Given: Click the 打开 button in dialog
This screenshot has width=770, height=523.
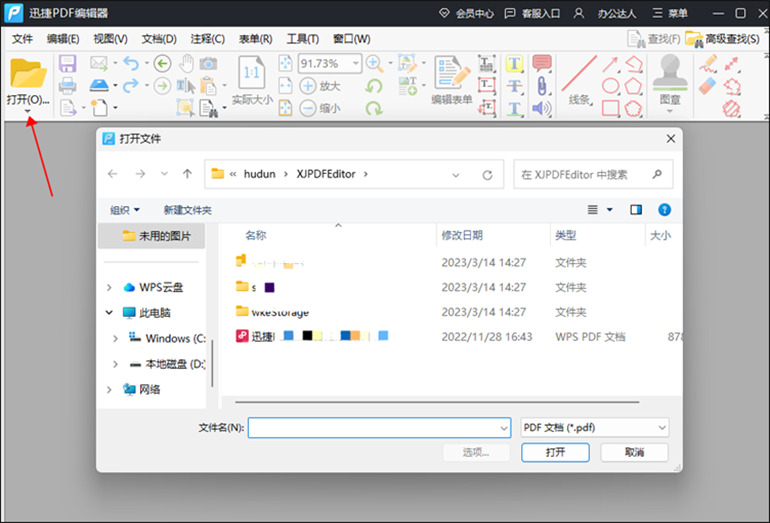Looking at the screenshot, I should click(x=555, y=452).
